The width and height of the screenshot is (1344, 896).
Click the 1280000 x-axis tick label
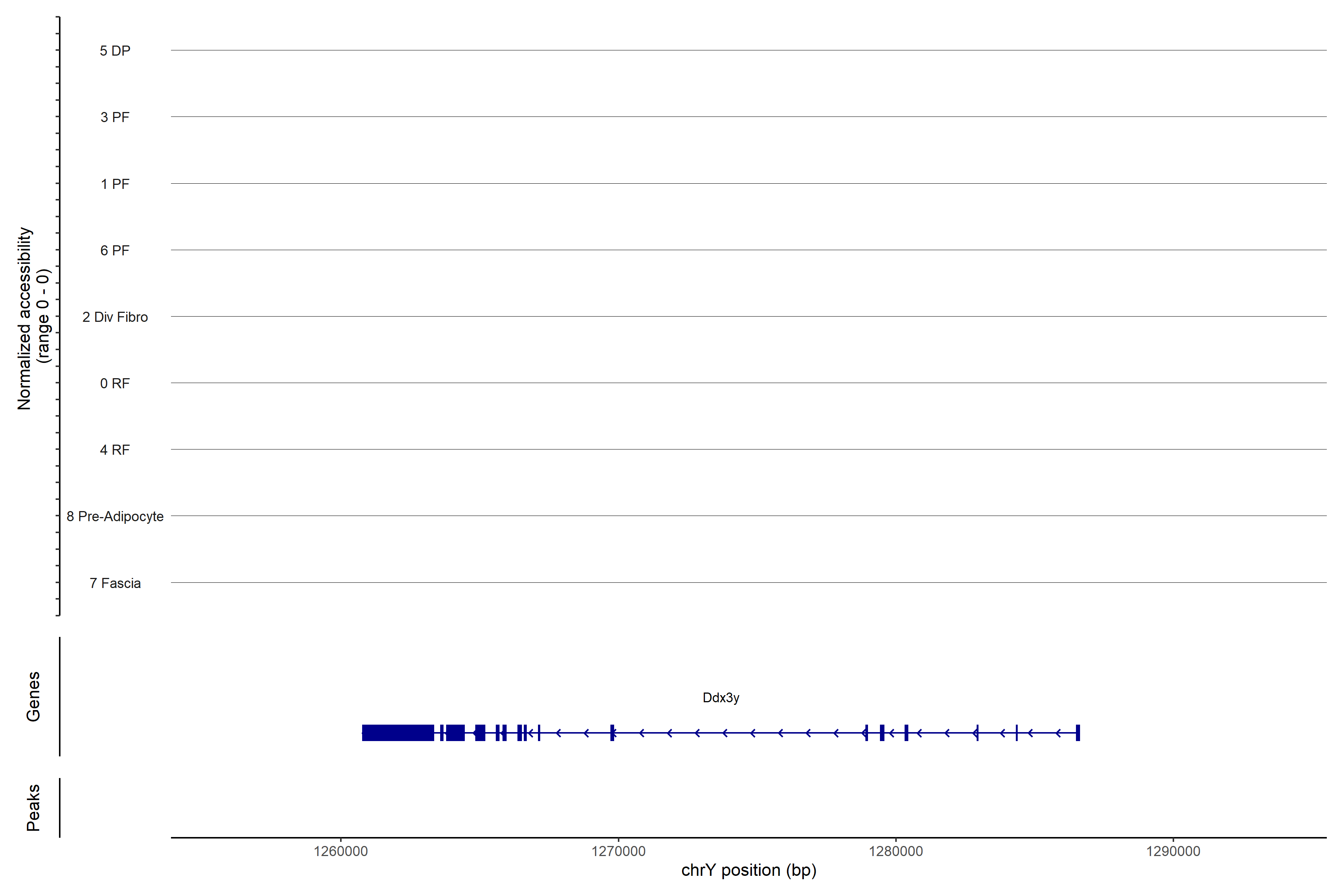click(x=895, y=852)
